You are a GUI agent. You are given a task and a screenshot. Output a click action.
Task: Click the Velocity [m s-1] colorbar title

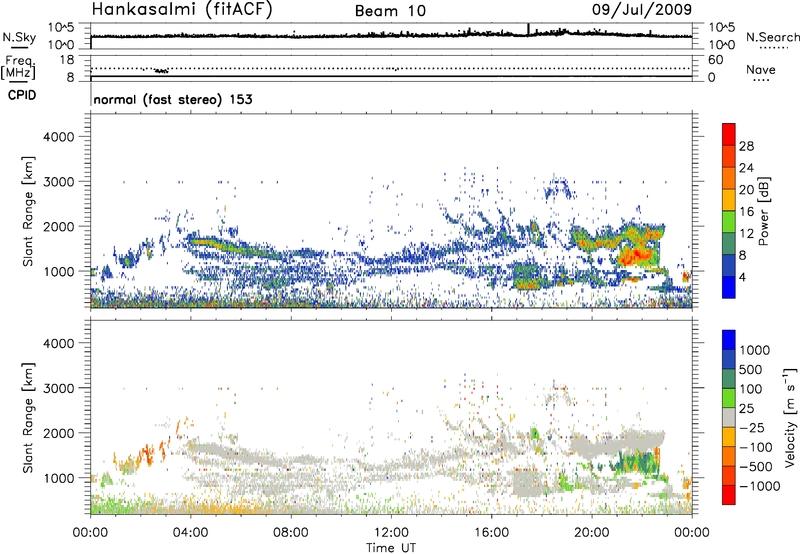[790, 417]
